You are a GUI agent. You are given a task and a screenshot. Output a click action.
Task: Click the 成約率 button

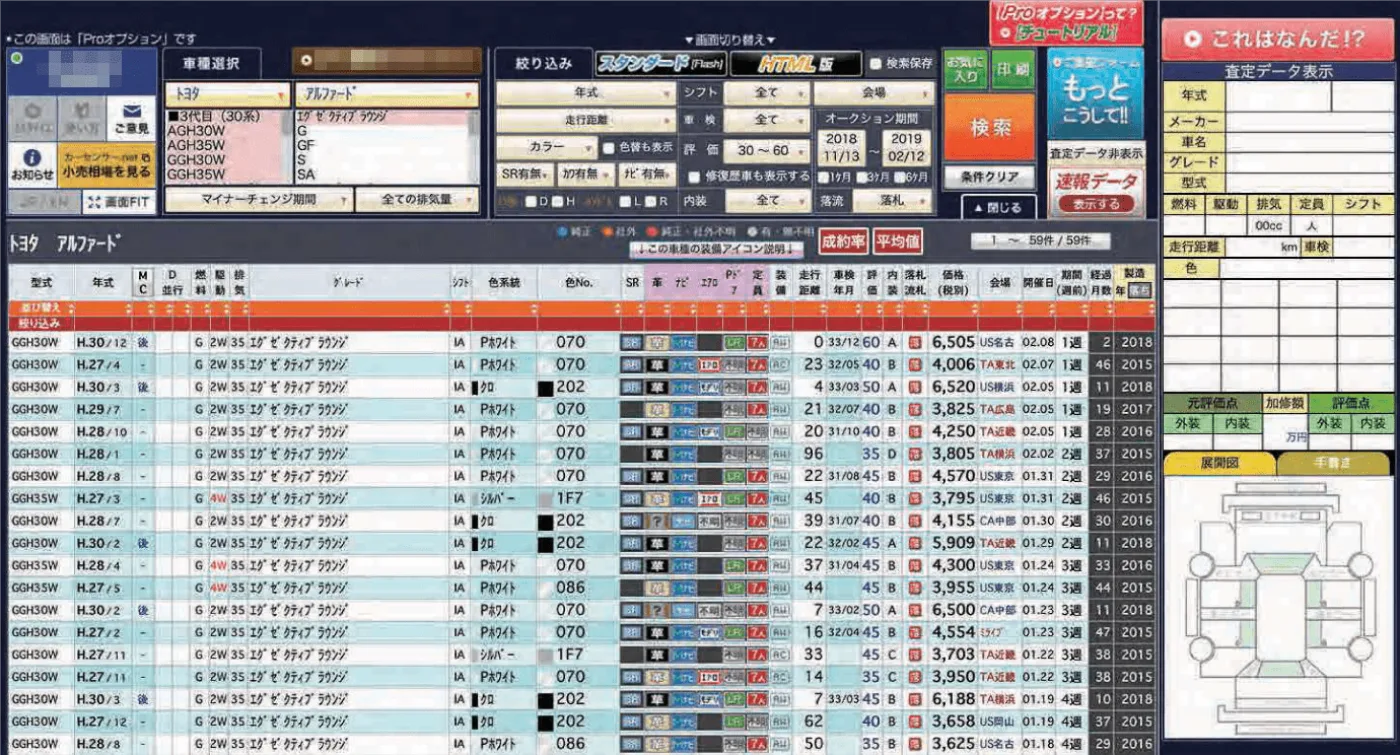click(x=843, y=241)
